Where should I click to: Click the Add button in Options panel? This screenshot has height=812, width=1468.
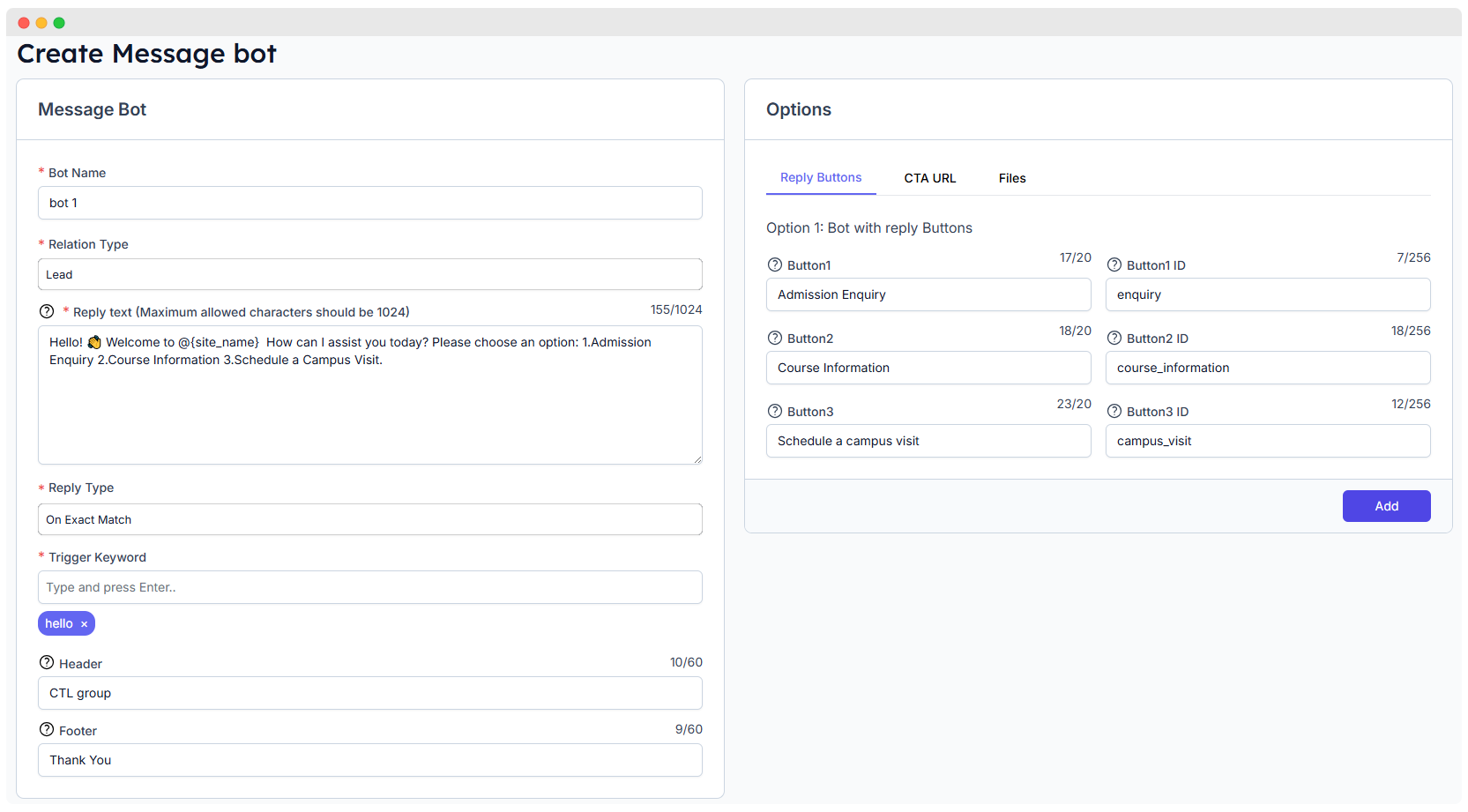(x=1386, y=506)
